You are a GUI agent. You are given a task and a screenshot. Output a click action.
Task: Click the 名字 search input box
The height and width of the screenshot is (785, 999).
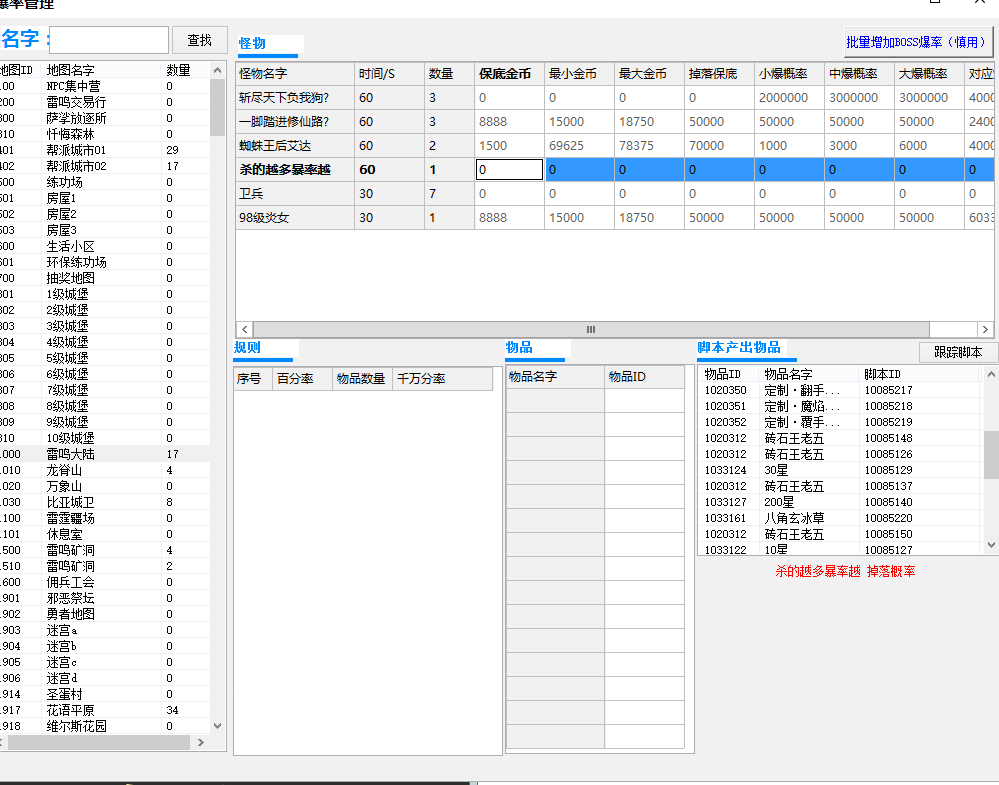pos(109,40)
